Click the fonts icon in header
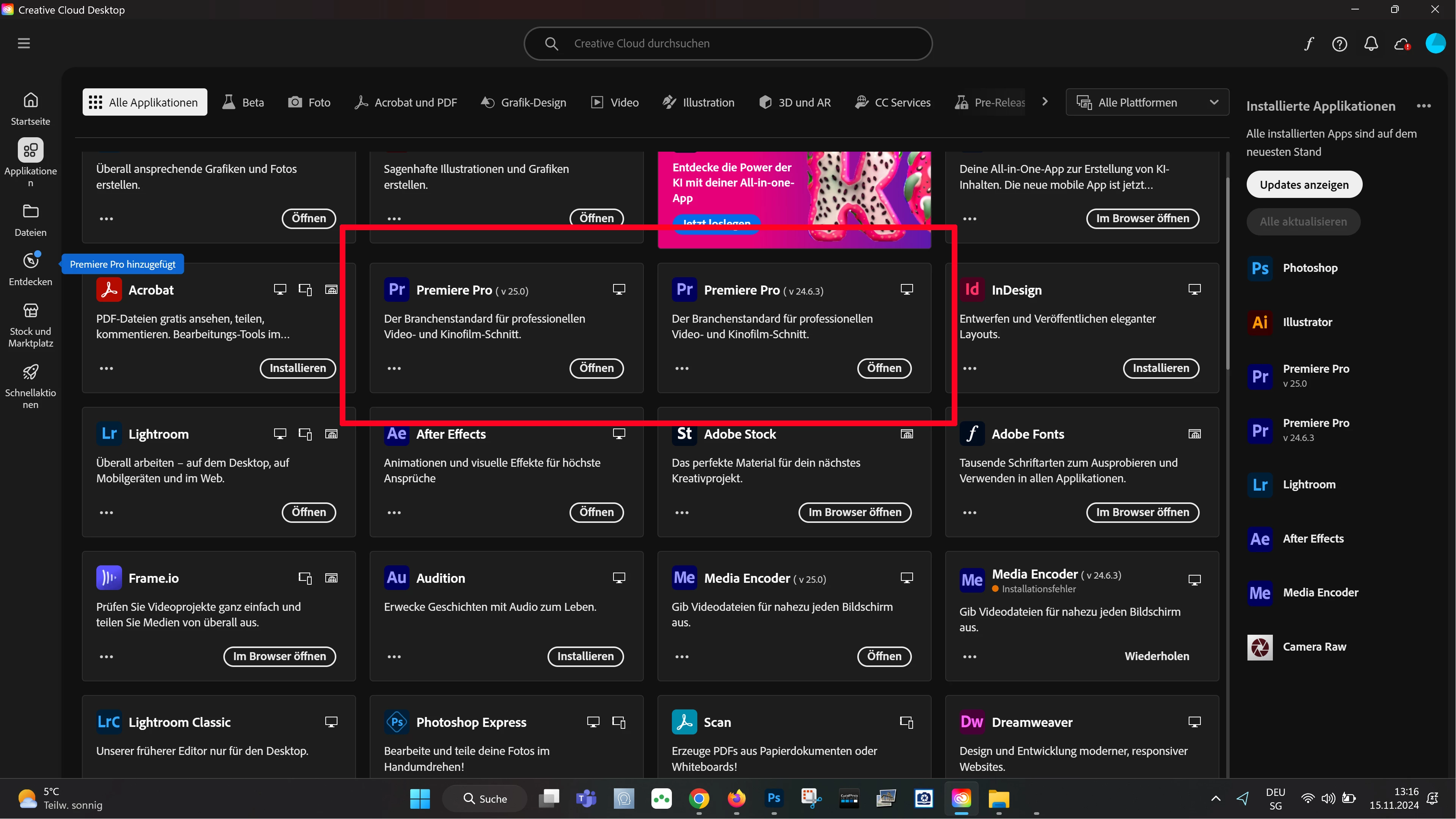The image size is (1456, 819). [x=1309, y=44]
